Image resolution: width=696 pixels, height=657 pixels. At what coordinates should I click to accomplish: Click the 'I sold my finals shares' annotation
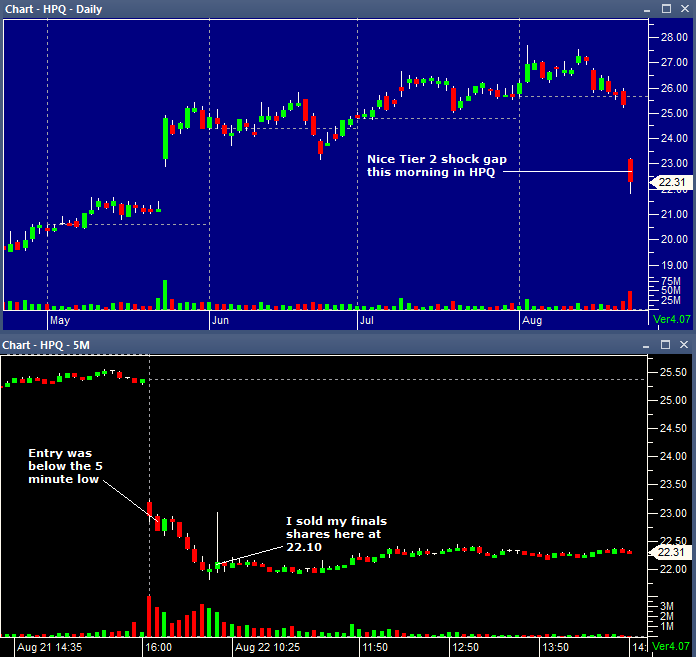coord(336,534)
